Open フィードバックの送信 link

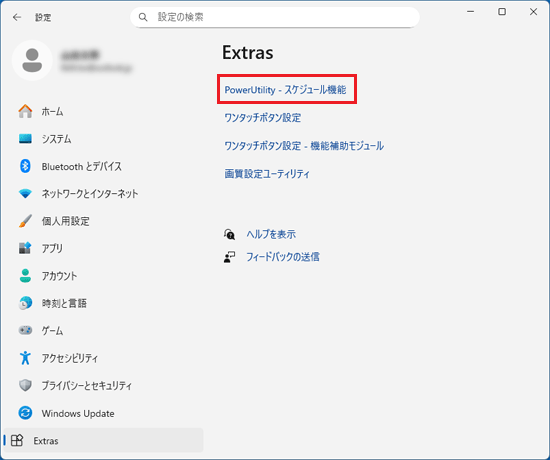[x=283, y=257]
